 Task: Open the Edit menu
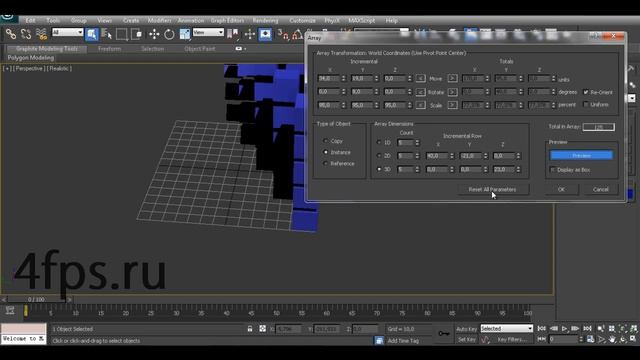click(x=30, y=20)
